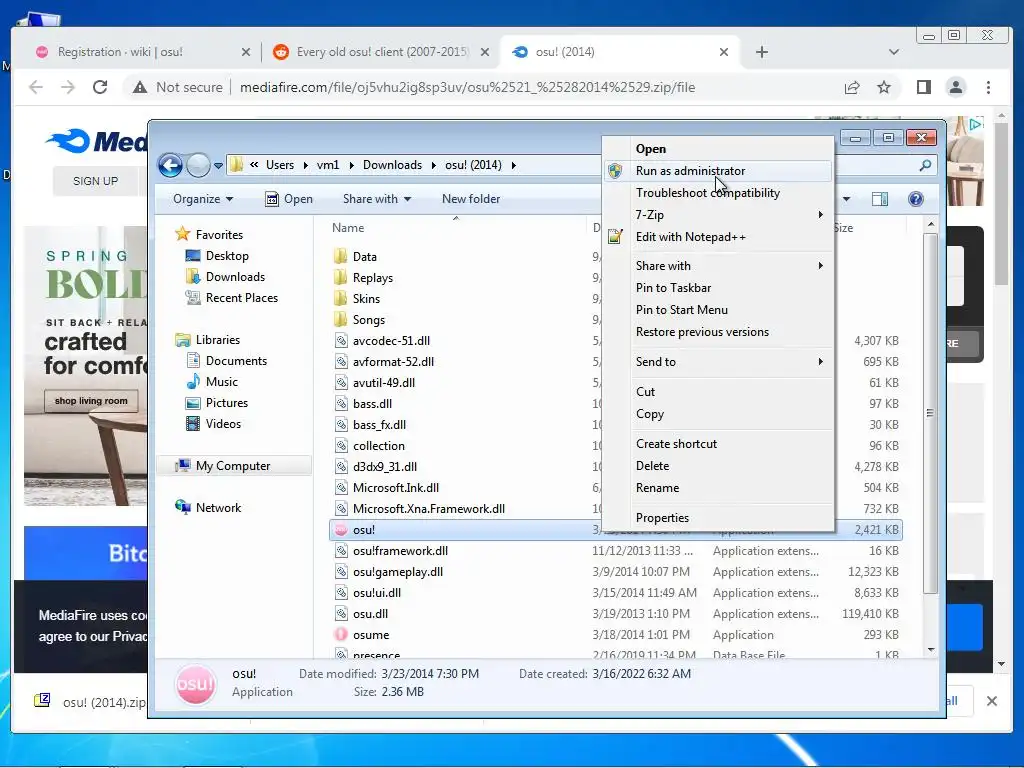Viewport: 1024px width, 768px height.
Task: Sort files by the Name column header
Action: (347, 228)
